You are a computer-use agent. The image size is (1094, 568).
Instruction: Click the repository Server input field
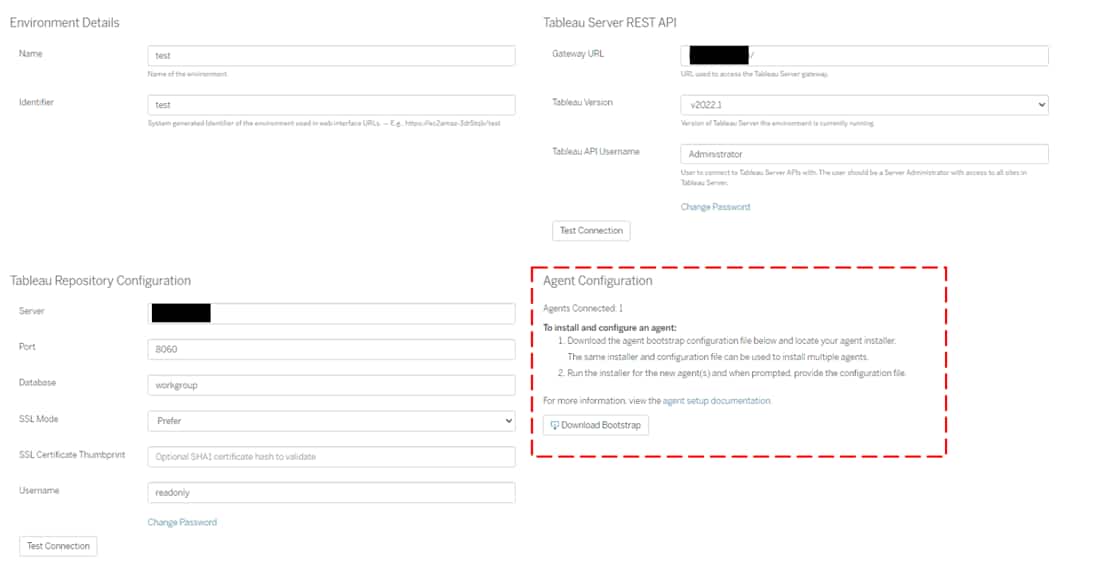tap(331, 313)
